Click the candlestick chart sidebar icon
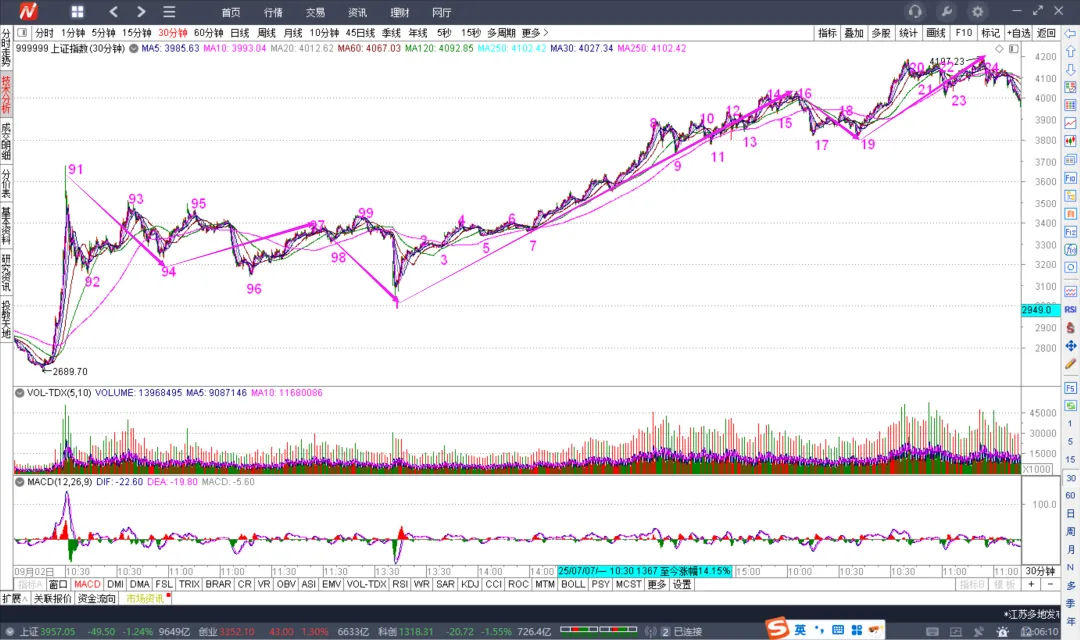Image resolution: width=1080 pixels, height=640 pixels. (x=1070, y=141)
